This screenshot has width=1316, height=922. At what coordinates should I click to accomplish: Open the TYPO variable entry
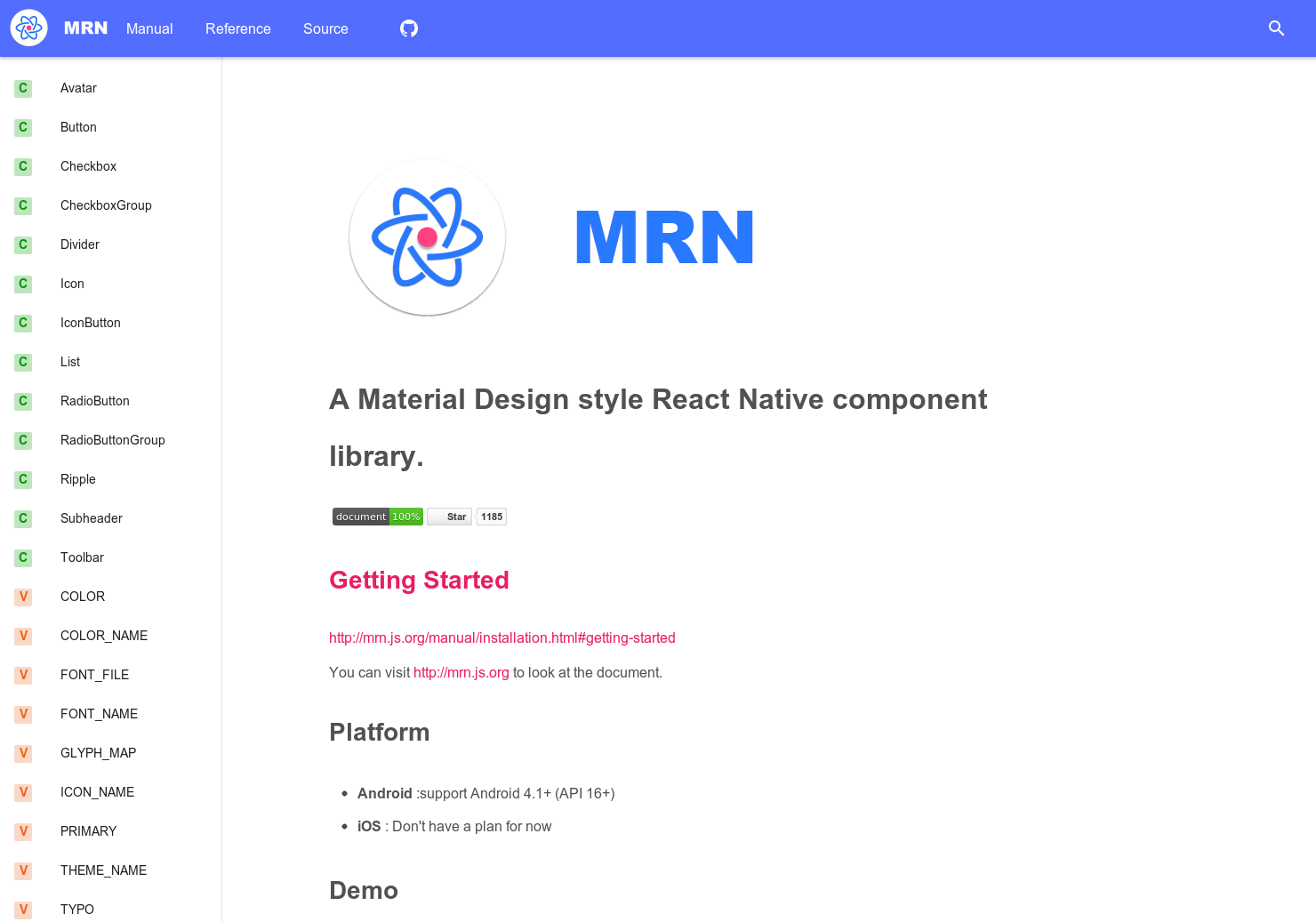click(x=77, y=910)
